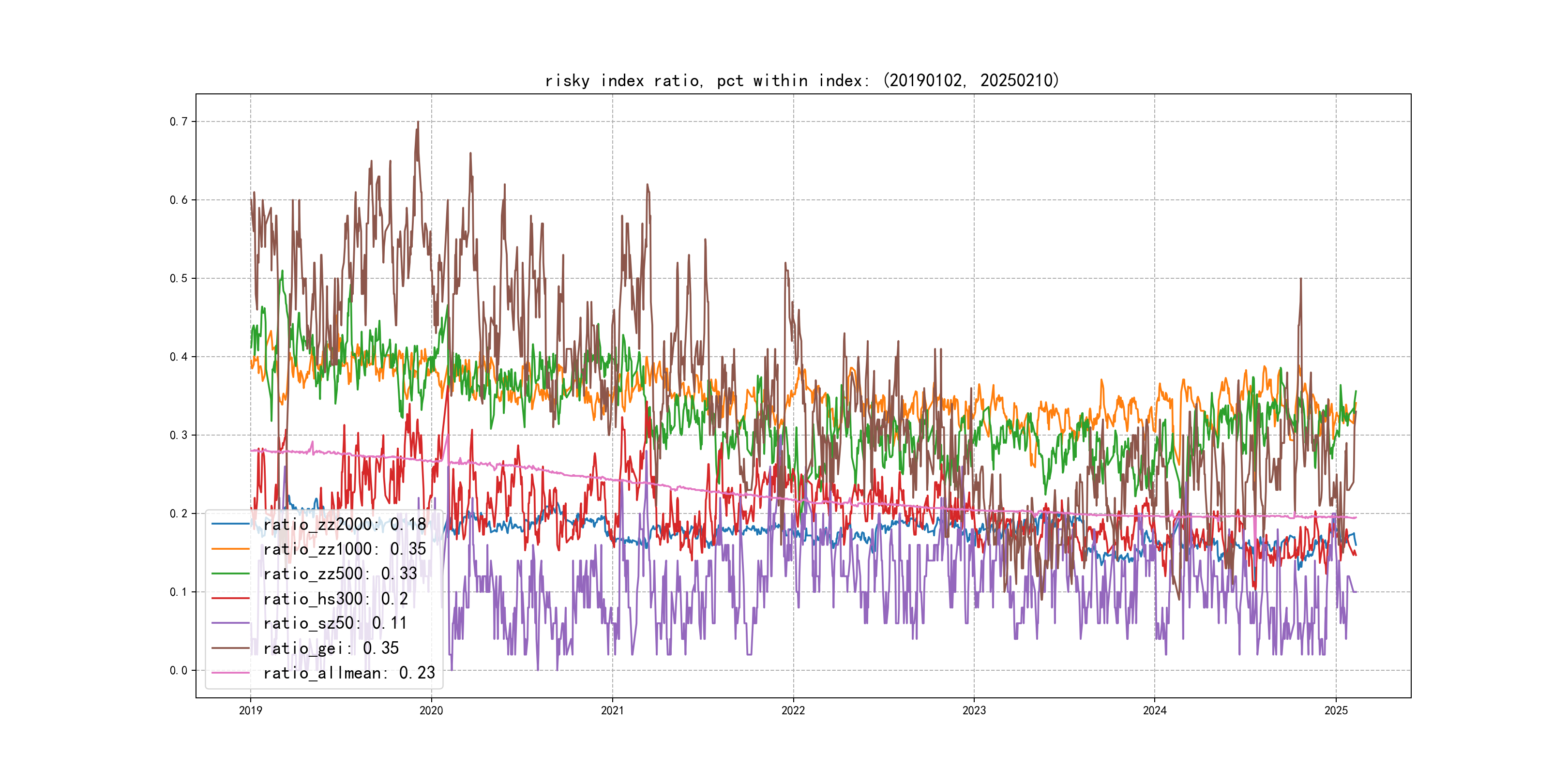Click the red ratio_hs300 legend line
The height and width of the screenshot is (784, 1568).
[230, 598]
